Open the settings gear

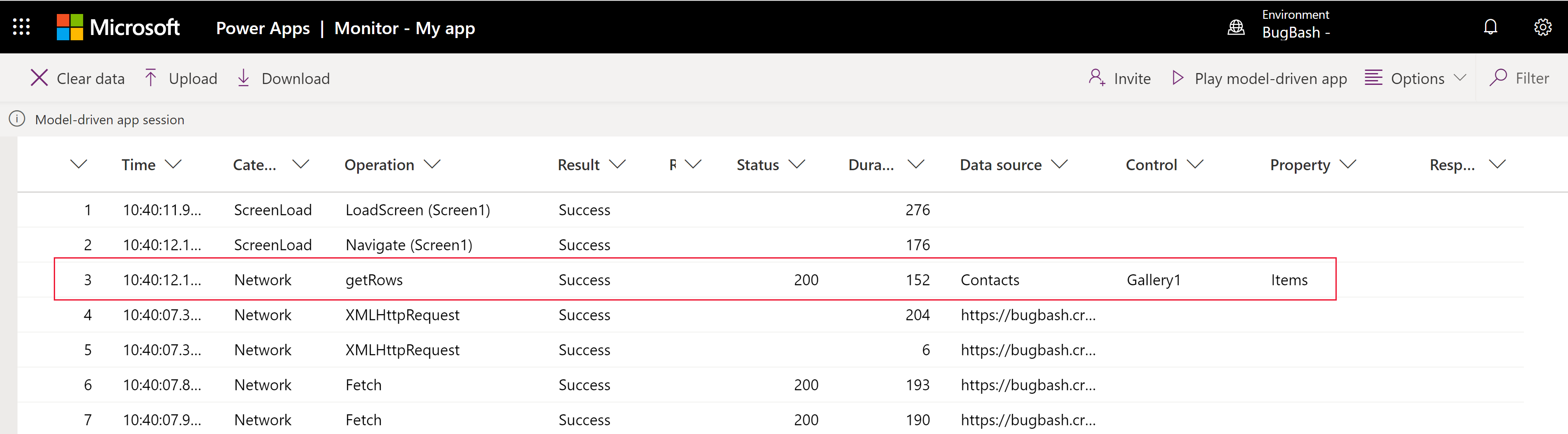pos(1543,27)
